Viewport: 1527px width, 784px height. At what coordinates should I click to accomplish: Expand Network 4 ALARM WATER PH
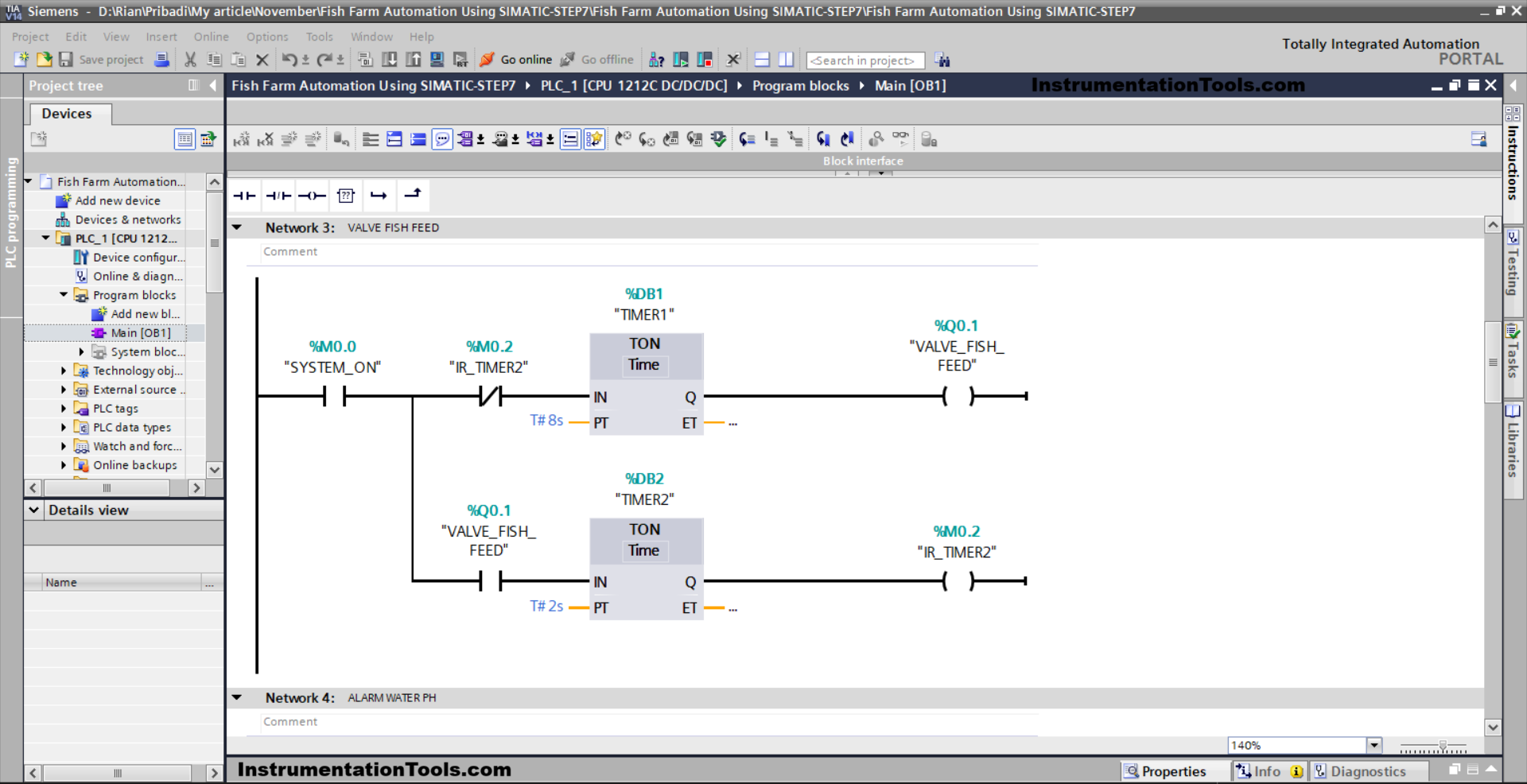pyautogui.click(x=237, y=697)
